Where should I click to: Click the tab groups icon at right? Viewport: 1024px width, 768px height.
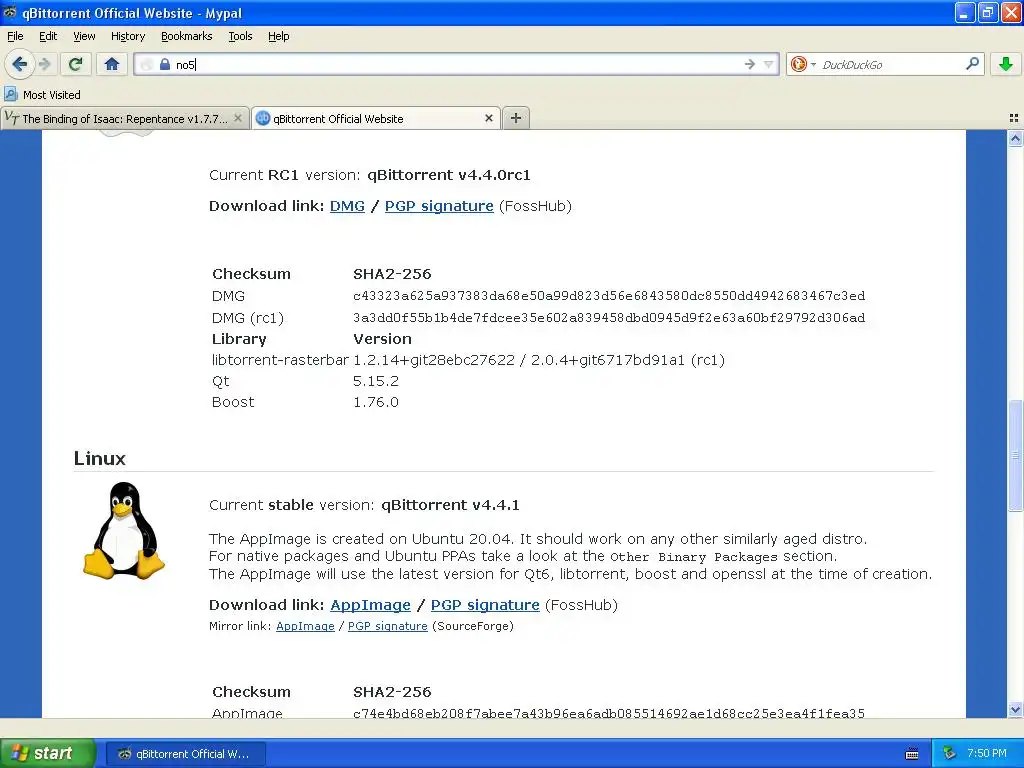click(x=1014, y=118)
